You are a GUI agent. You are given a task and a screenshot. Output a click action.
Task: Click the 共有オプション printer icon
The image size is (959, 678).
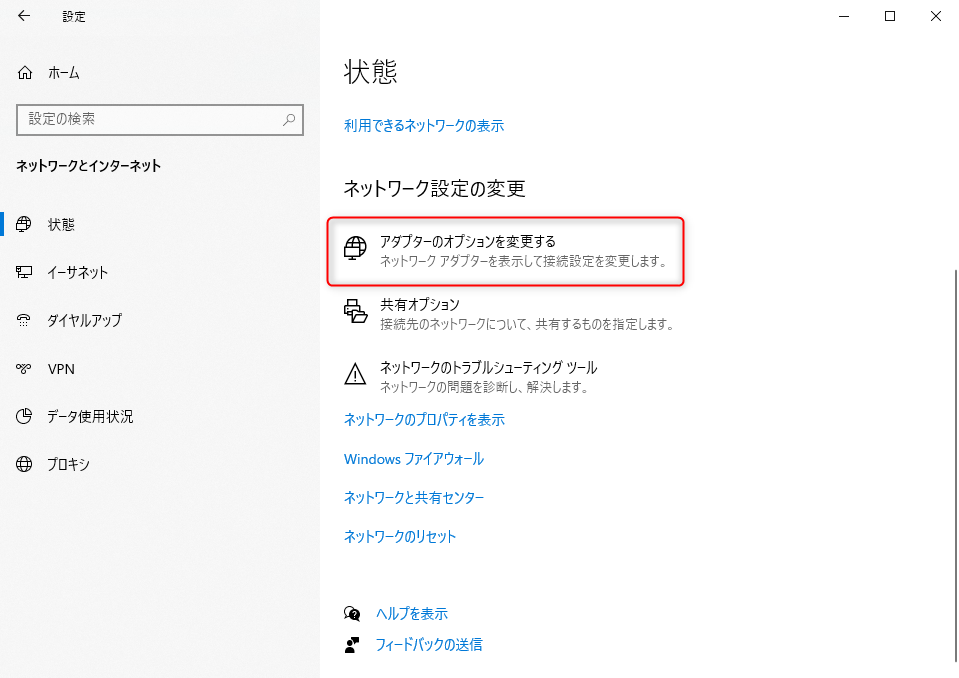tap(355, 311)
